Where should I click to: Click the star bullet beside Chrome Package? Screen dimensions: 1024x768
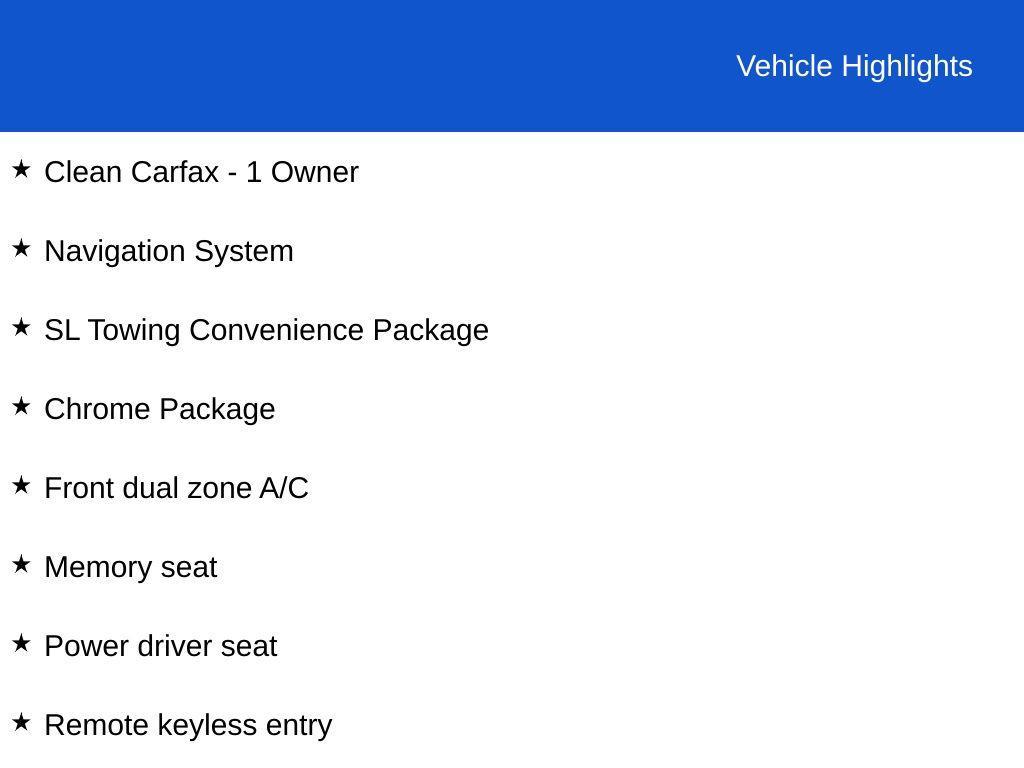pos(21,407)
